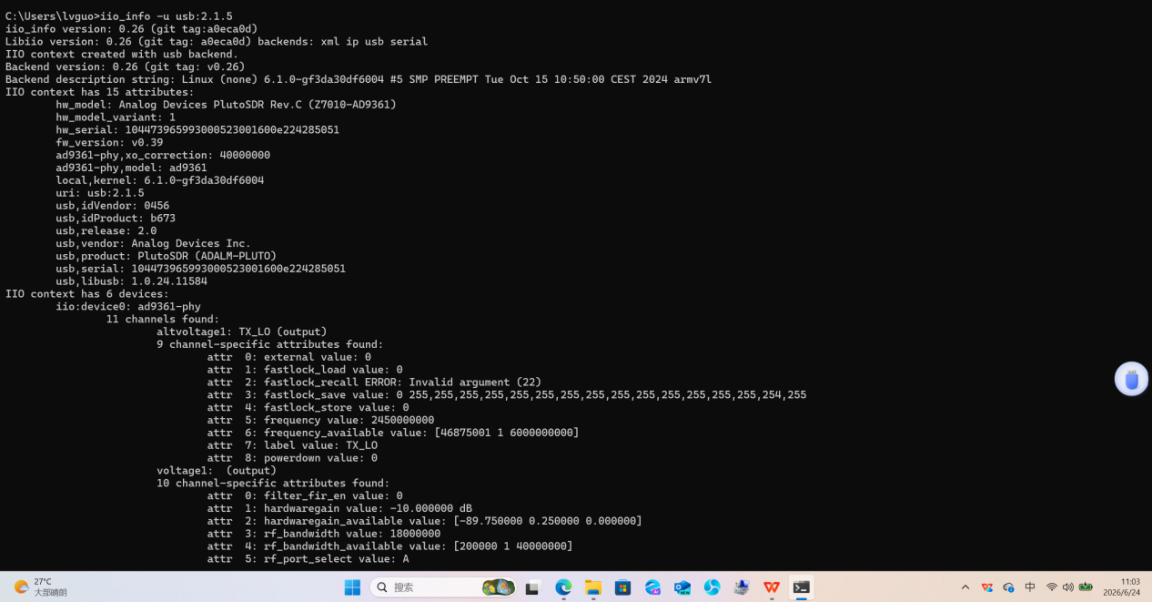Toggle the Chinese input method indicator
Image resolution: width=1152 pixels, height=602 pixels.
(1030, 587)
